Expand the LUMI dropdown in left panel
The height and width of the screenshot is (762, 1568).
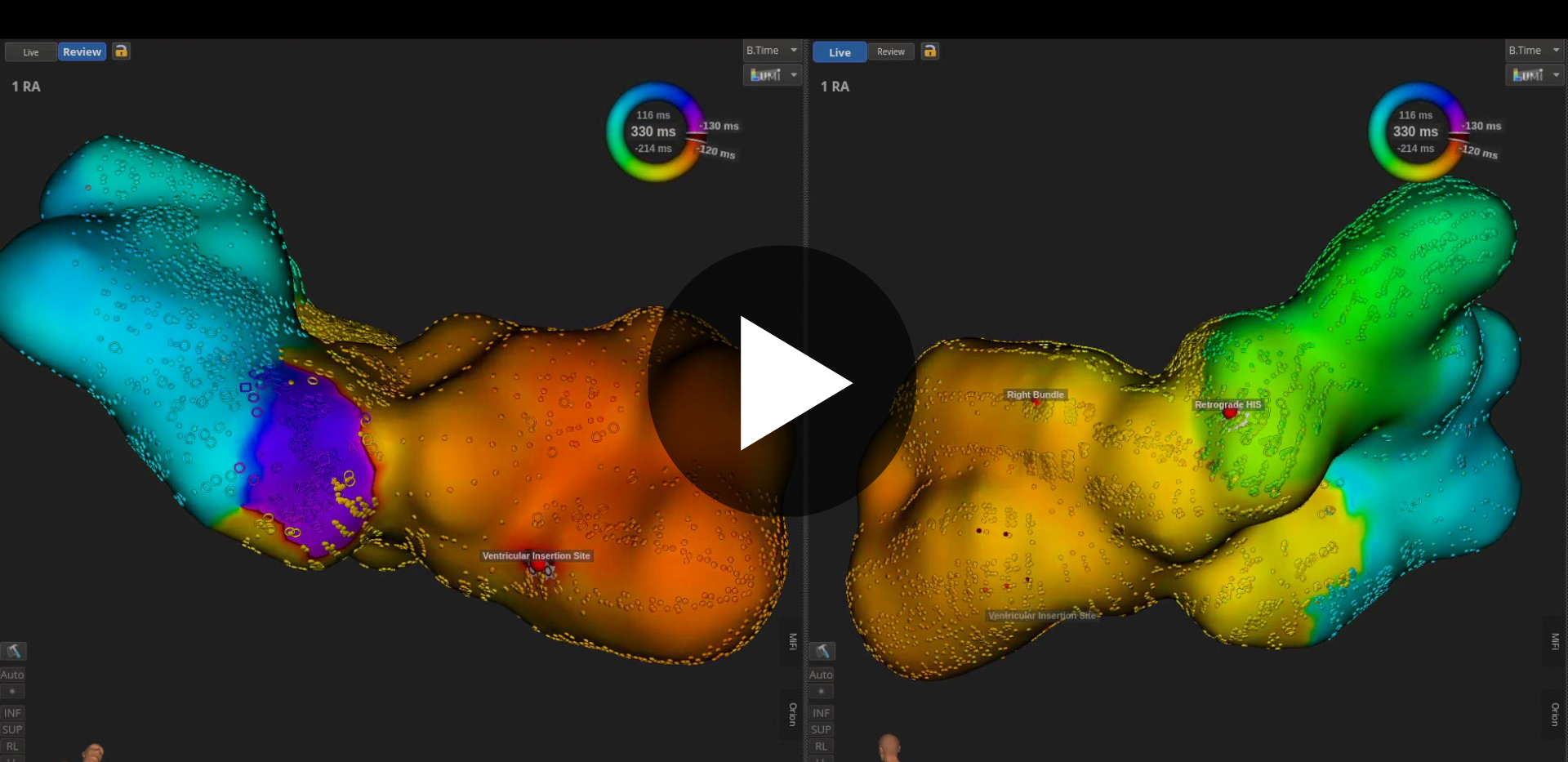(x=772, y=75)
